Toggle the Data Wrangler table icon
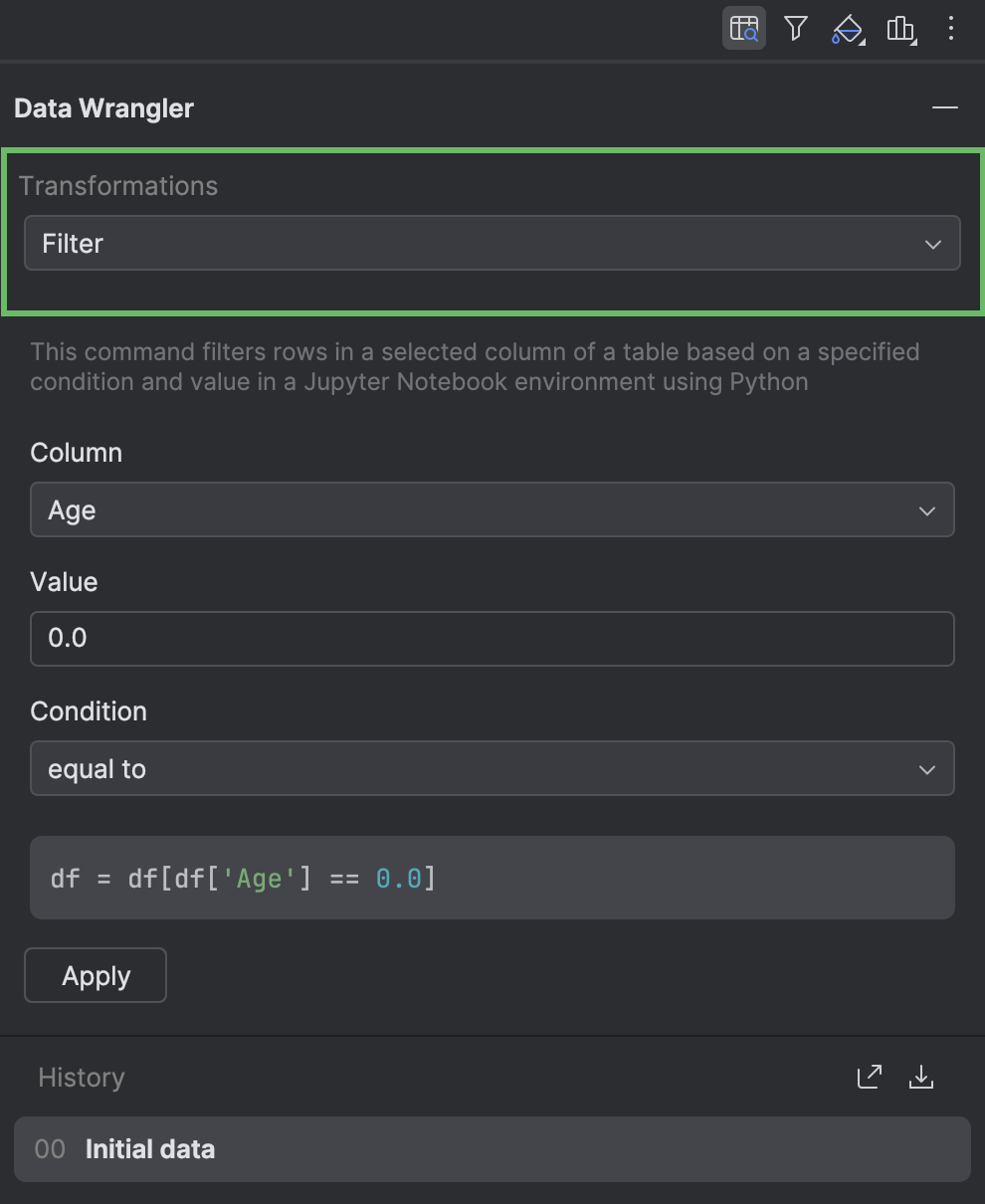 (x=744, y=29)
